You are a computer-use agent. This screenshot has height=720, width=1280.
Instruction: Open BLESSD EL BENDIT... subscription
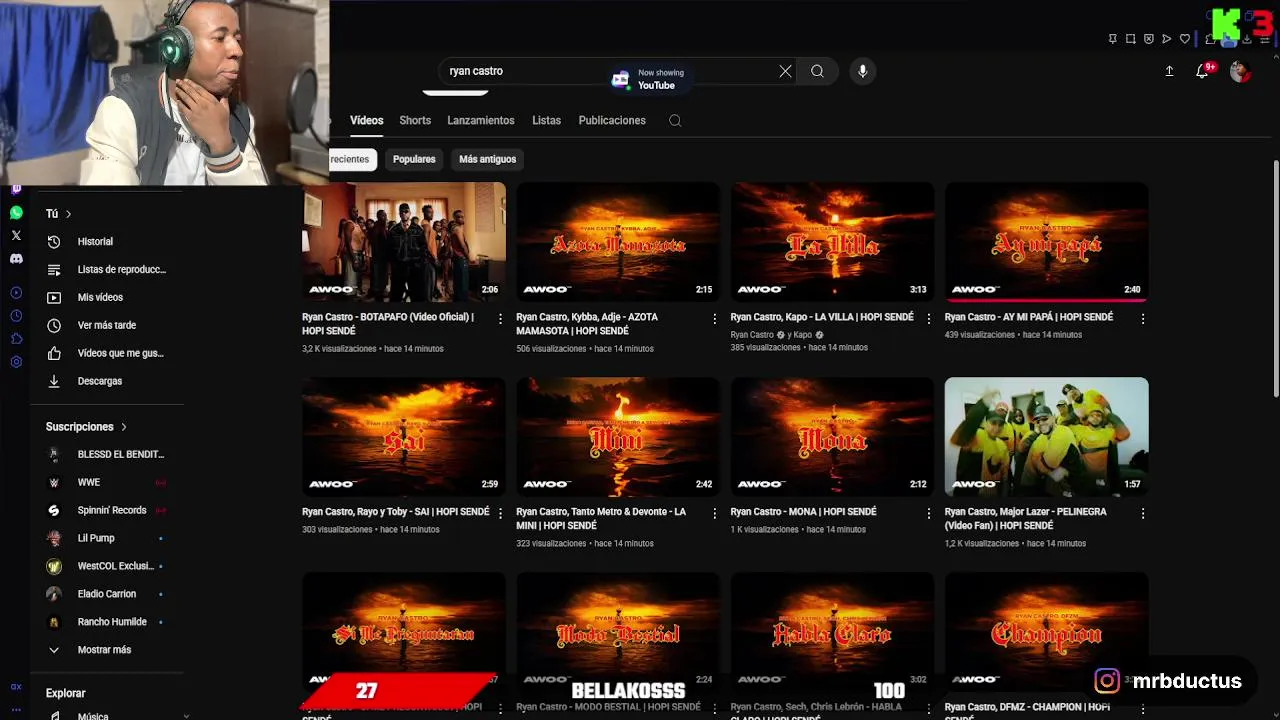pos(106,454)
